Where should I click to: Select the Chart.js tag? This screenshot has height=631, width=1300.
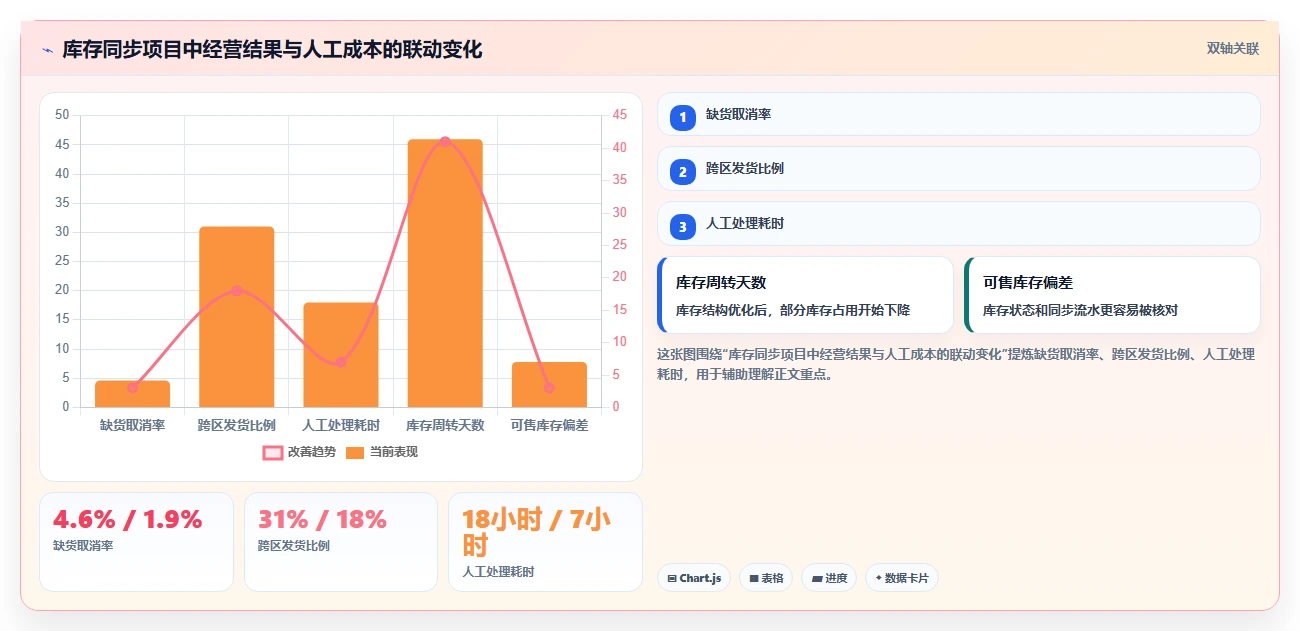[694, 578]
